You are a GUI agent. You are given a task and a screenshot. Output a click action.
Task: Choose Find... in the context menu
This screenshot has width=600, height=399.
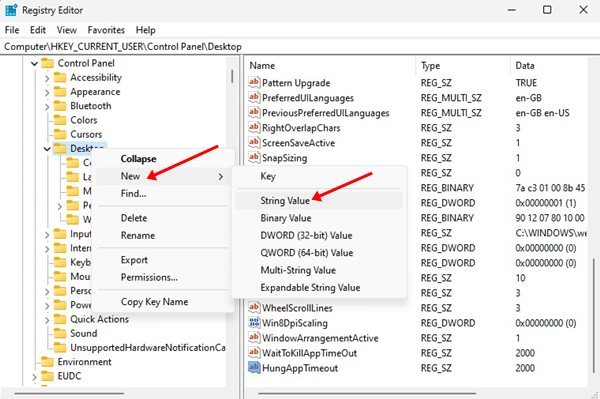click(x=162, y=193)
